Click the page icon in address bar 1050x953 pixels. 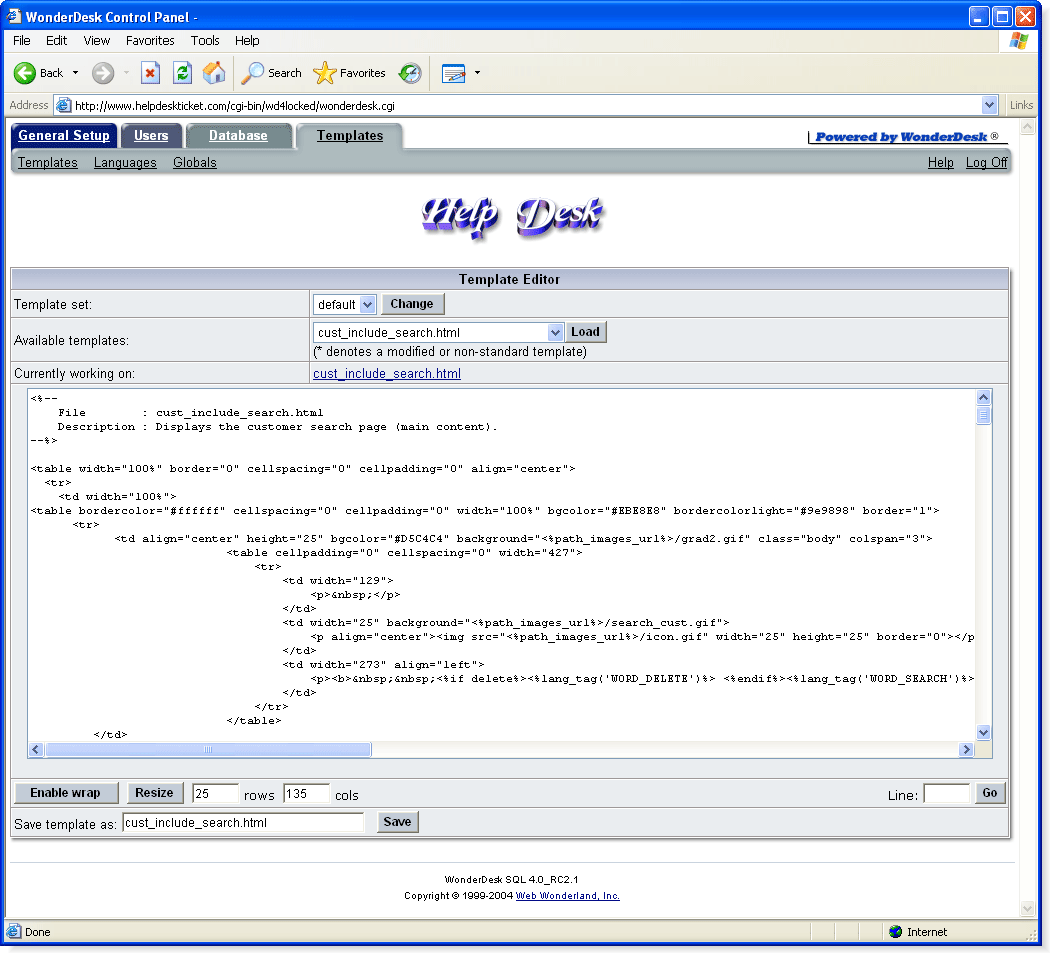pos(64,105)
